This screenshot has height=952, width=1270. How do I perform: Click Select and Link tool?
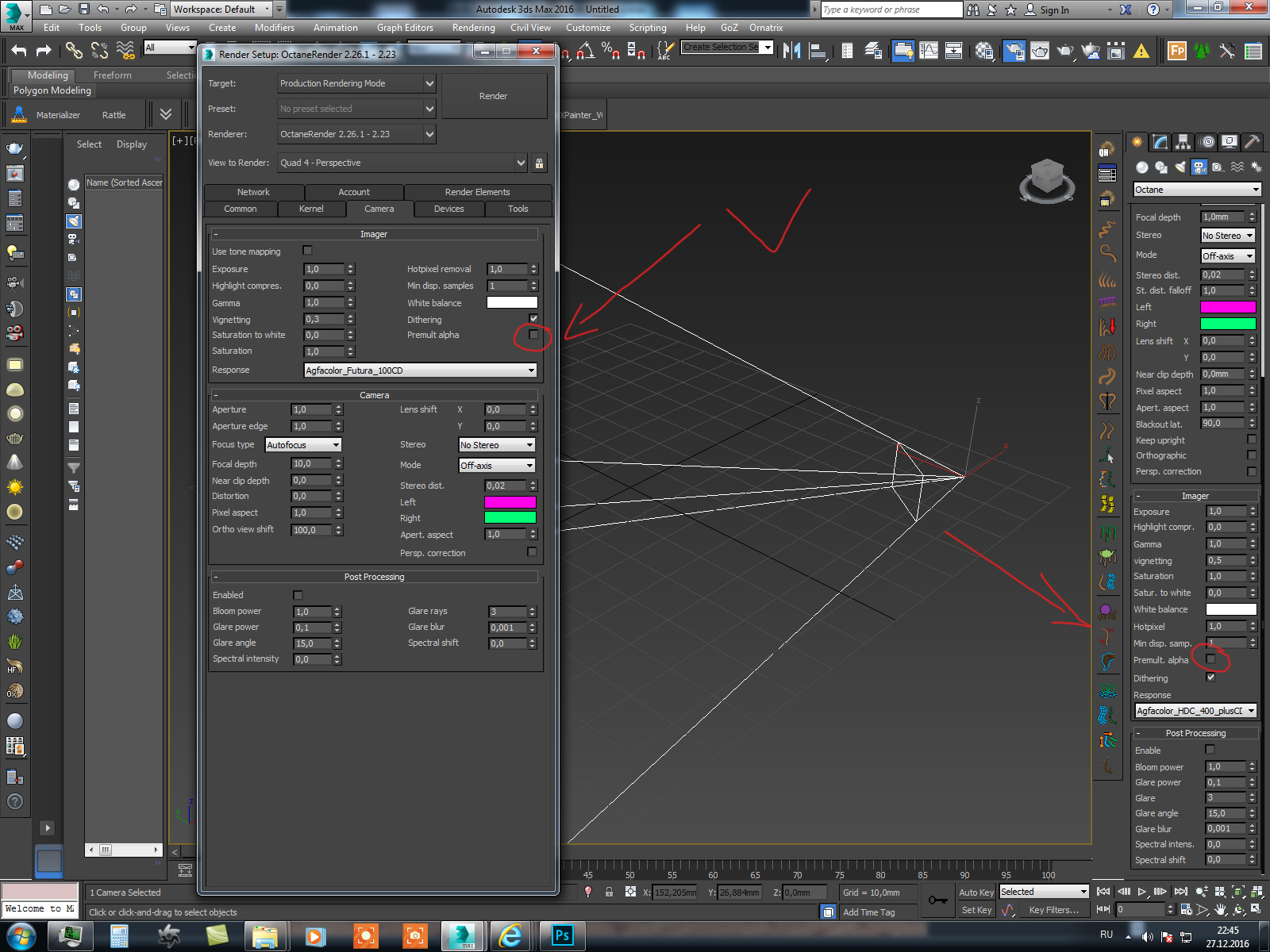tap(74, 51)
